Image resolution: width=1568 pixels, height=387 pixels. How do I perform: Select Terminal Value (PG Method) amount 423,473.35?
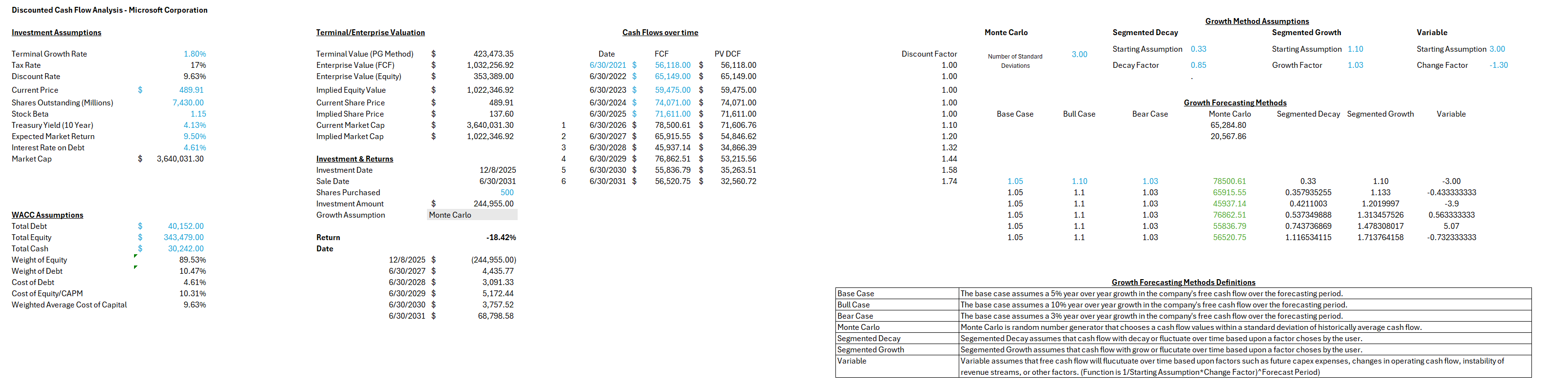[x=494, y=54]
